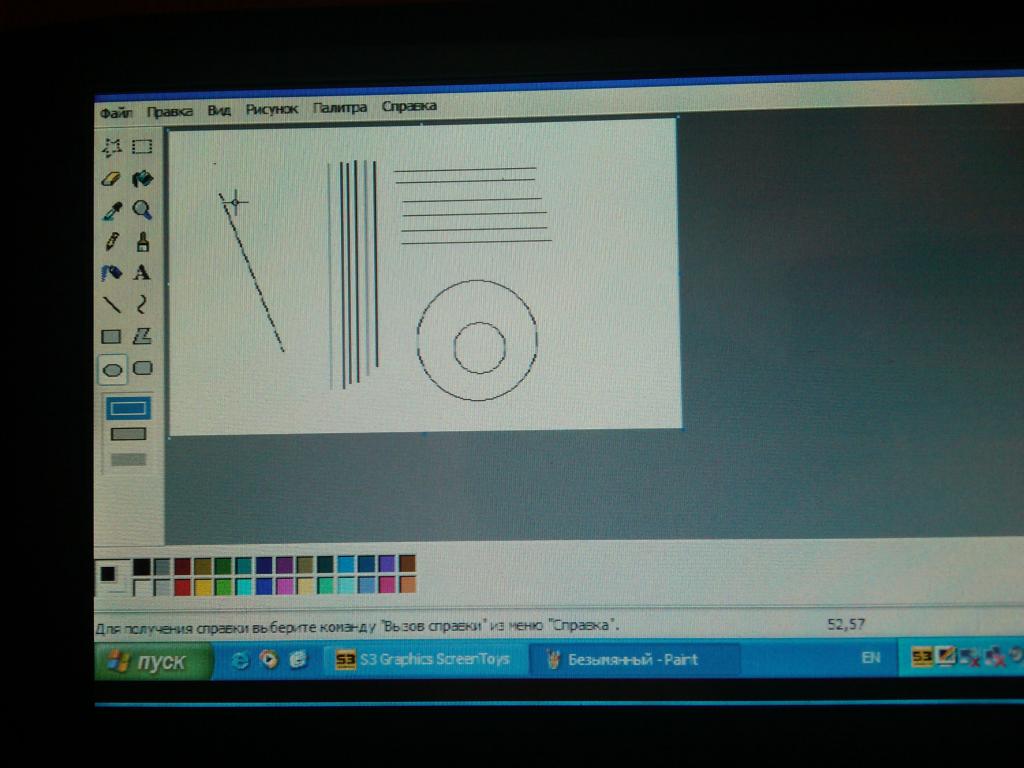Choose the outline with fill shape style
Screen dimensions: 1024x768
(x=128, y=434)
